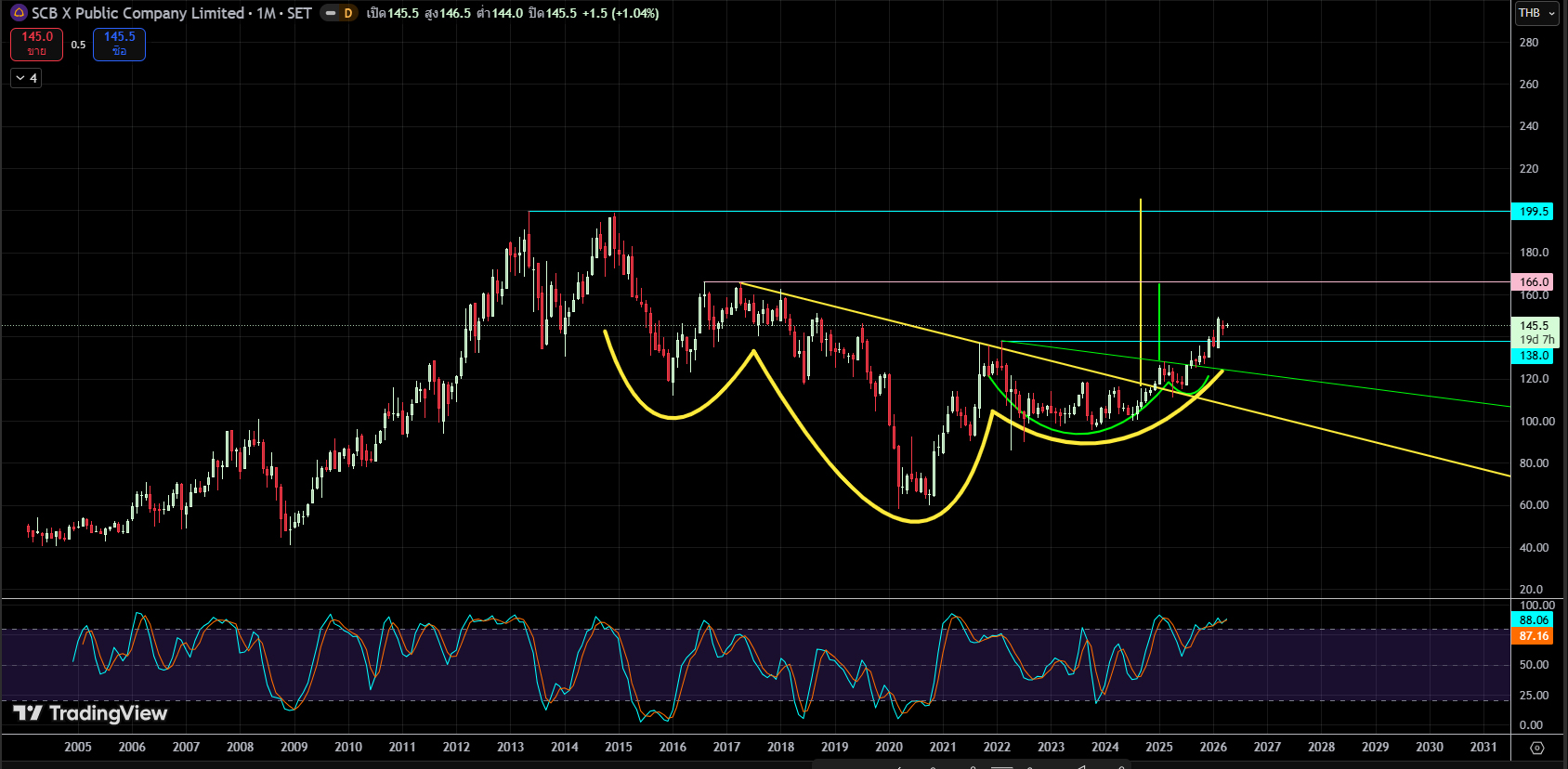Expand the indicator legend chevron labeled 4
The width and height of the screenshot is (1568, 769).
(x=26, y=78)
